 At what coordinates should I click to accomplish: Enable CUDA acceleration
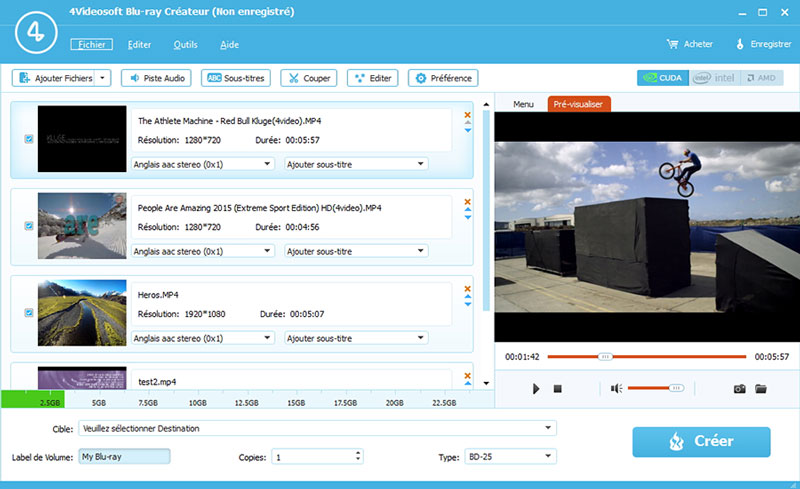point(663,78)
